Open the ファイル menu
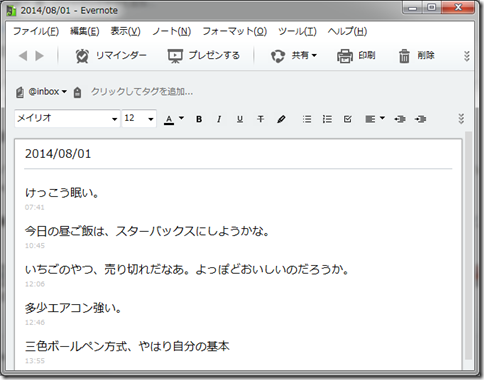The height and width of the screenshot is (380, 484). [36, 31]
